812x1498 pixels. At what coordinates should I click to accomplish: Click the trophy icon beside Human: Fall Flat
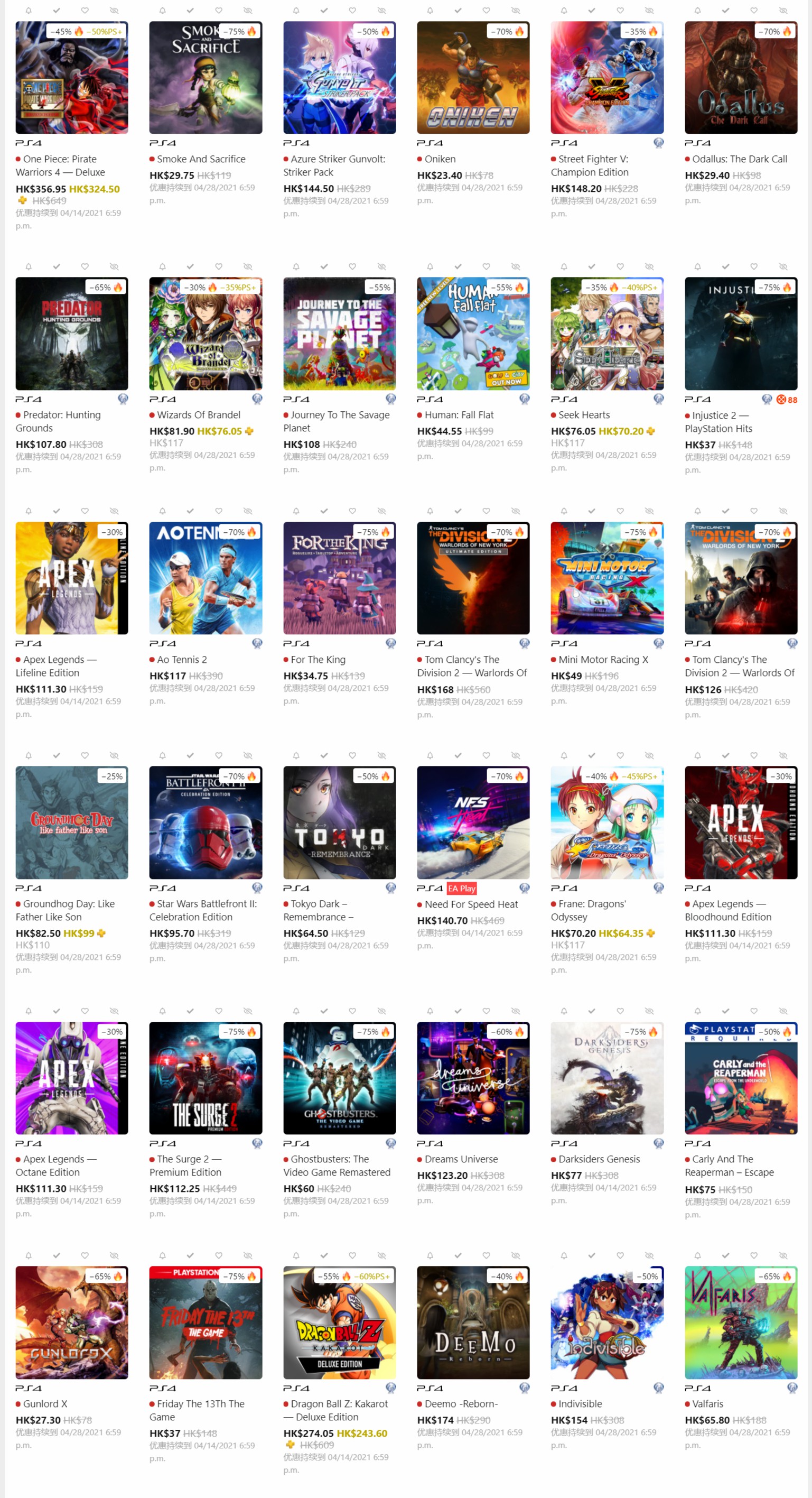point(524,399)
